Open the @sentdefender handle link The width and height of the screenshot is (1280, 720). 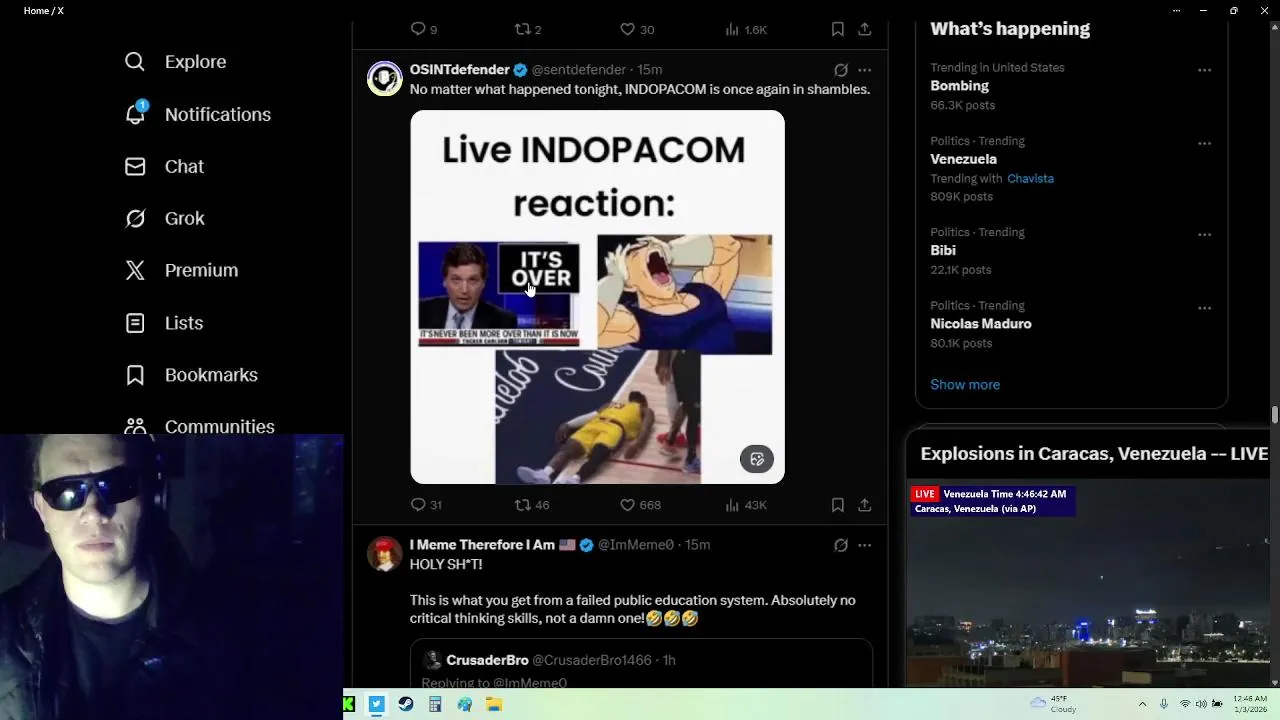[578, 70]
